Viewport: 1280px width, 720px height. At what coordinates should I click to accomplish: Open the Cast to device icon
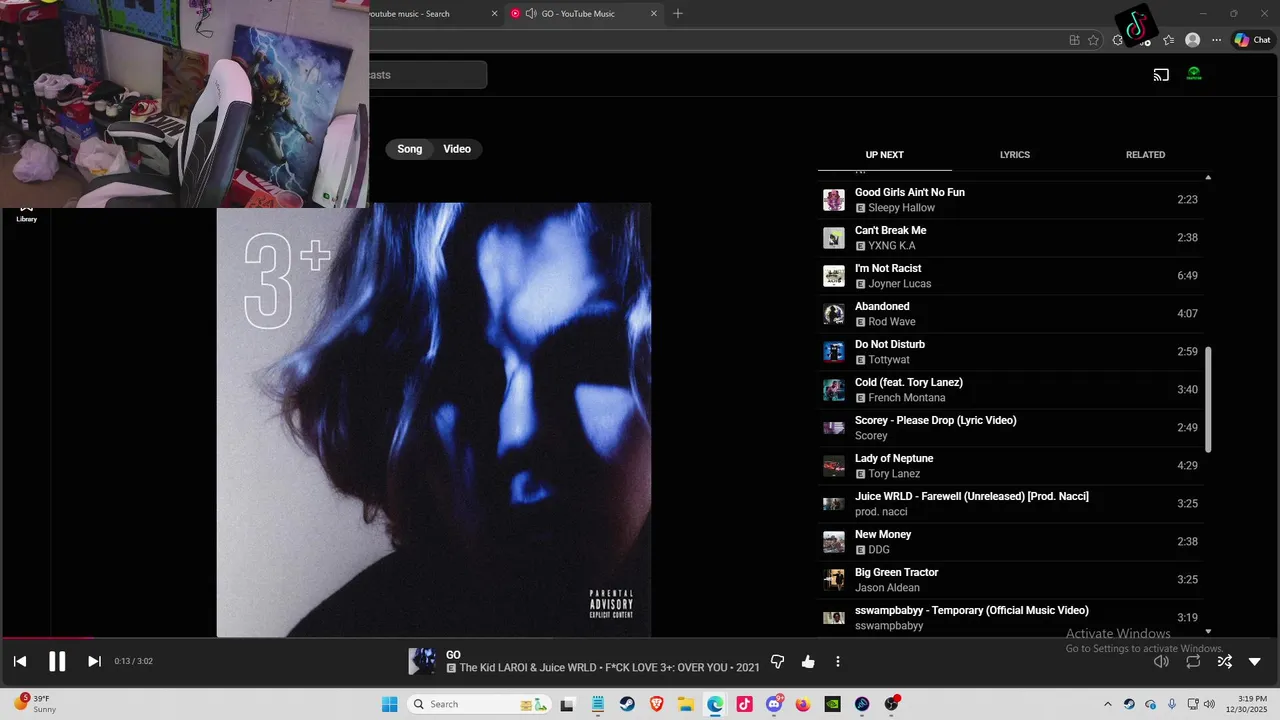1161,74
